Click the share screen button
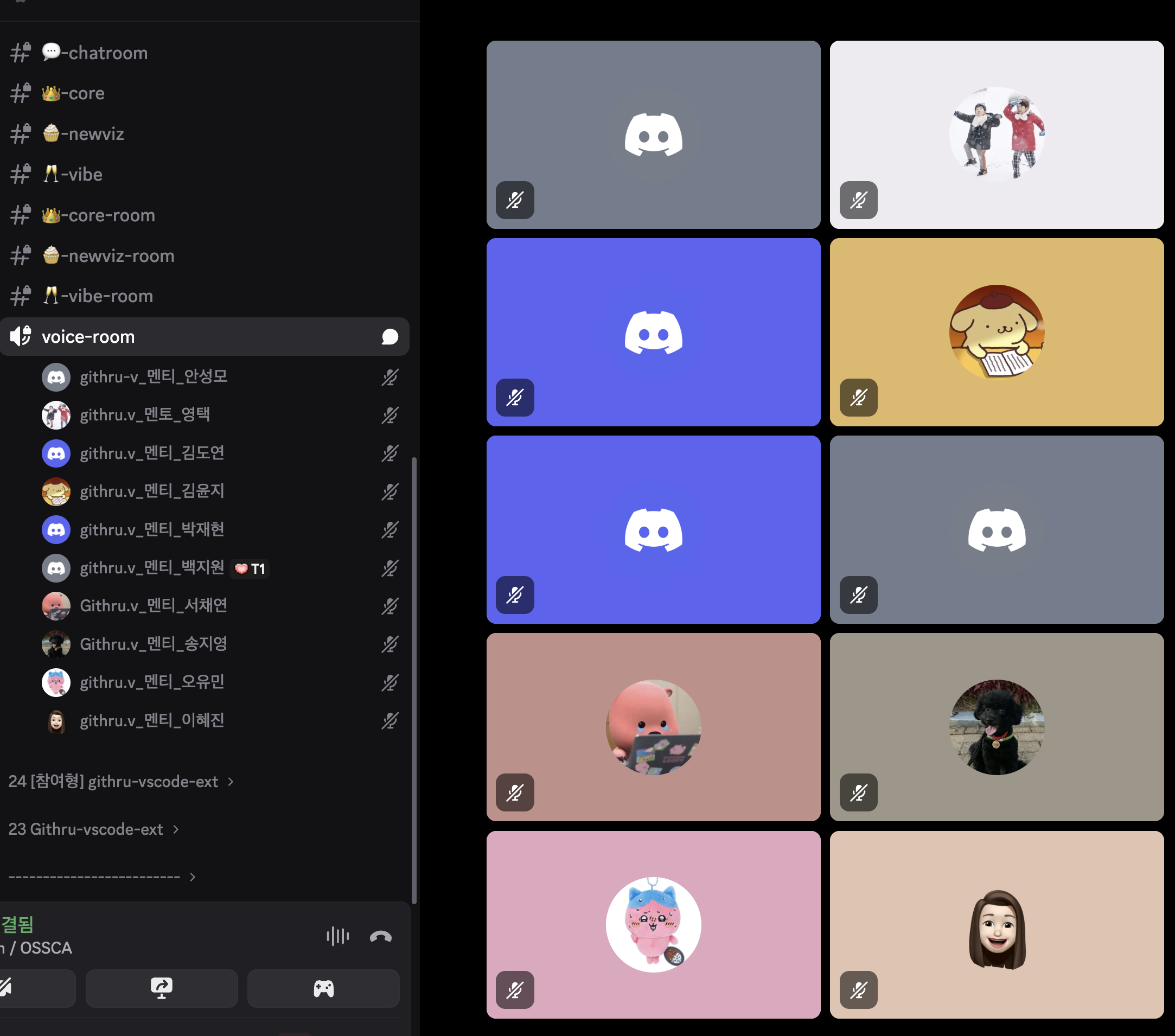Image resolution: width=1175 pixels, height=1036 pixels. tap(162, 988)
